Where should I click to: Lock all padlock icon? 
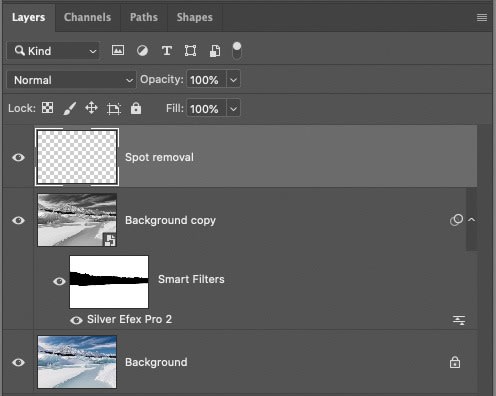(136, 108)
